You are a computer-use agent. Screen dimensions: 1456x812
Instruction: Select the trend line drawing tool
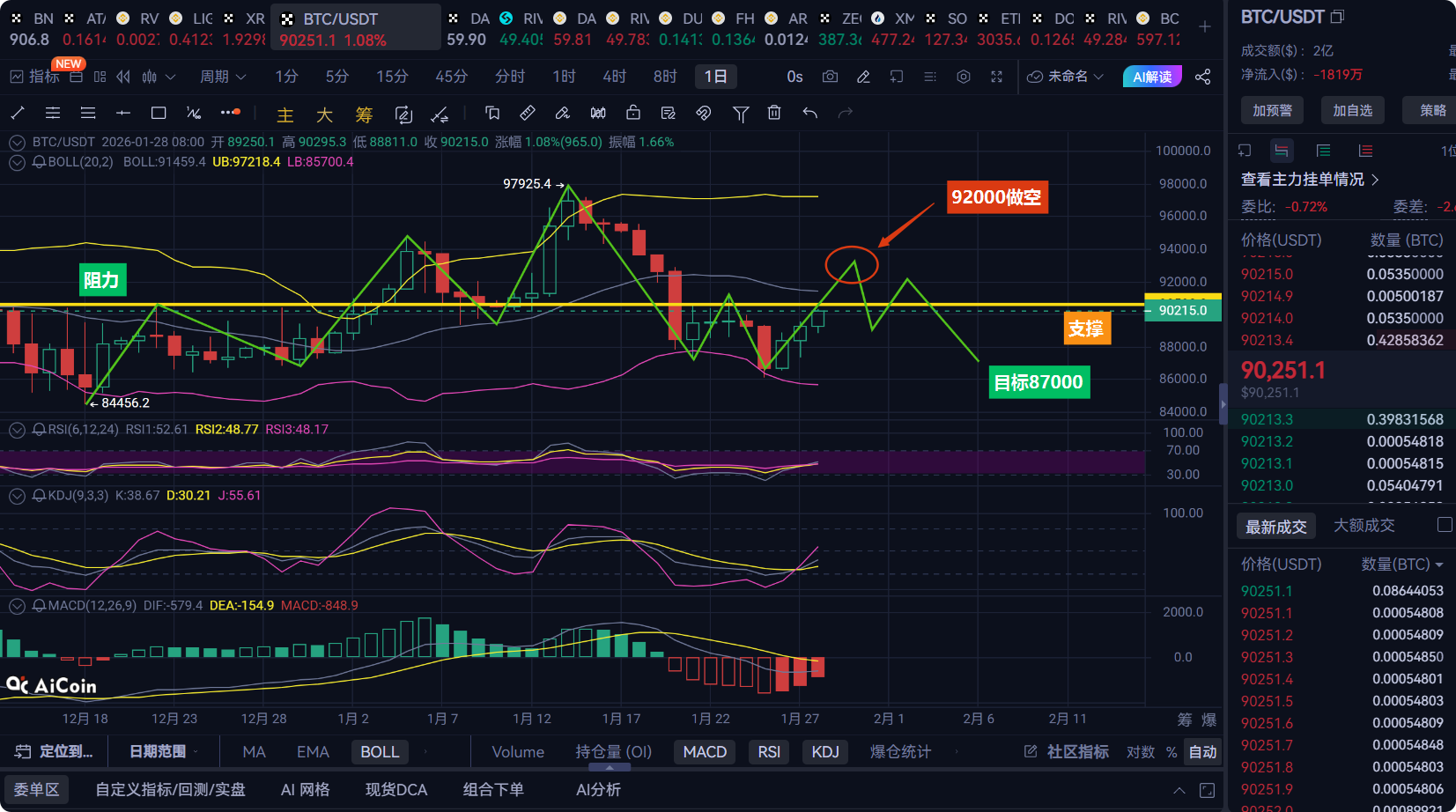(18, 113)
